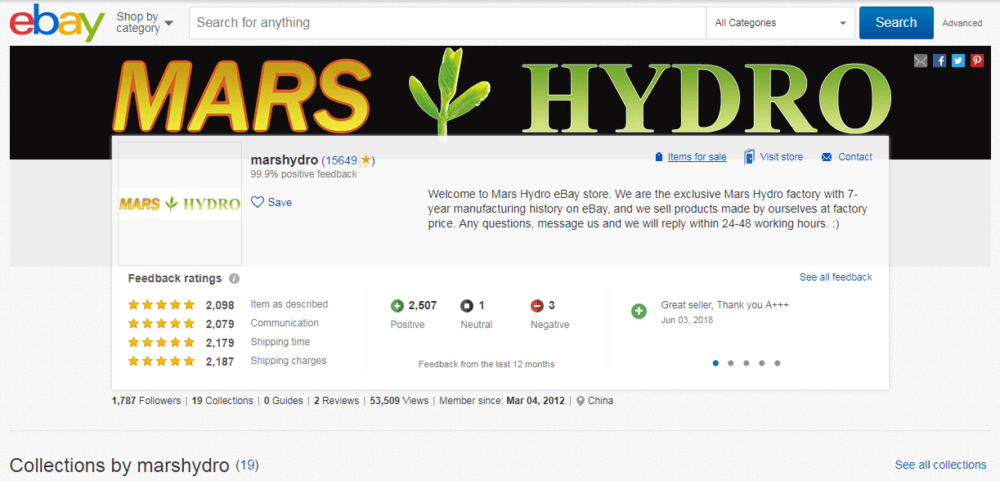The width and height of the screenshot is (1000, 481).
Task: Open Contact seller link
Action: tap(855, 157)
